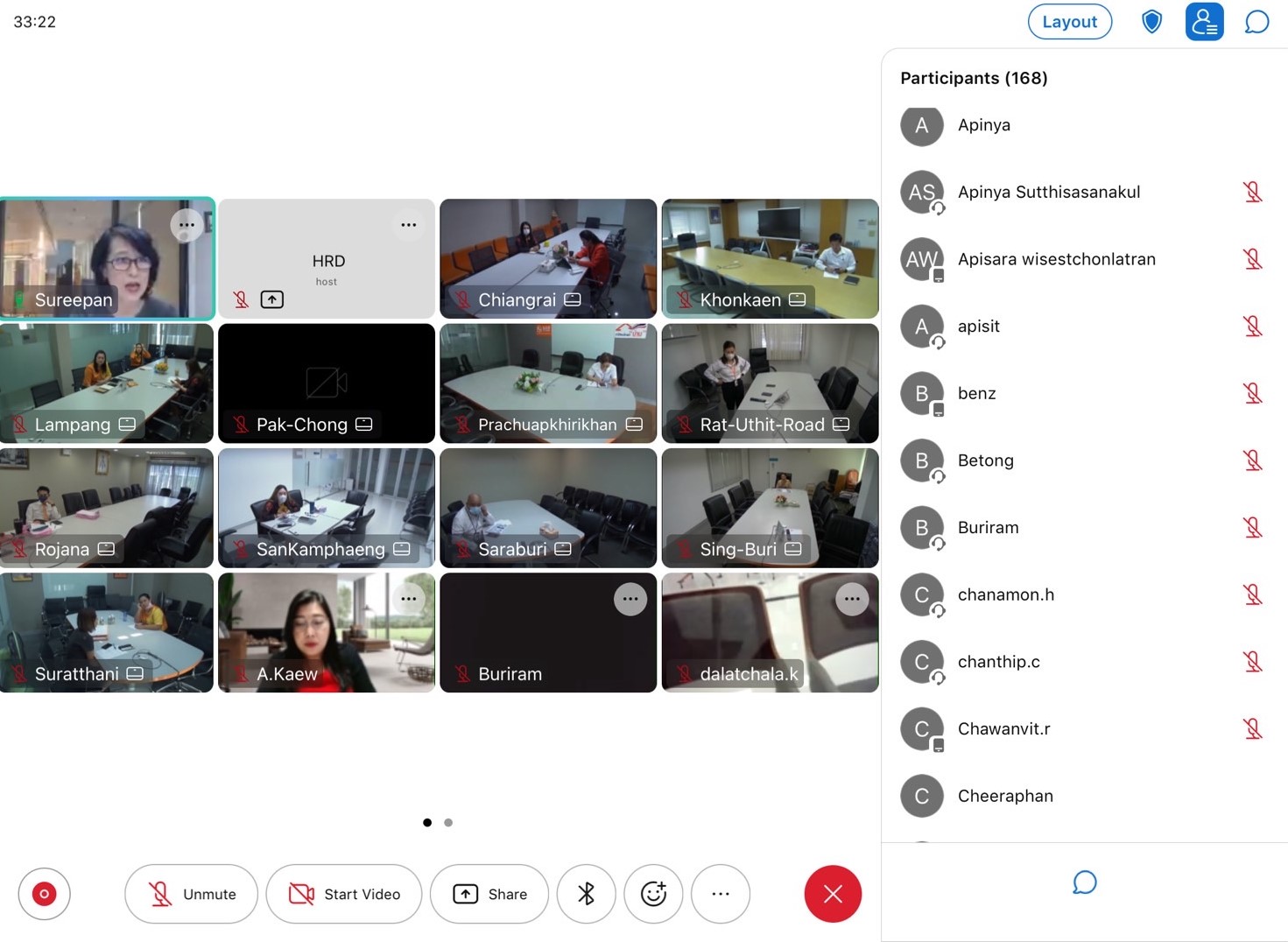1288x942 pixels.
Task: Click the security shield icon
Action: pyautogui.click(x=1151, y=22)
